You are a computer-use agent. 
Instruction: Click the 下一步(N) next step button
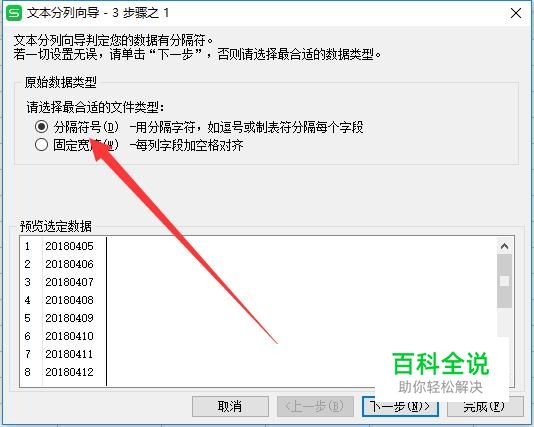tap(400, 406)
